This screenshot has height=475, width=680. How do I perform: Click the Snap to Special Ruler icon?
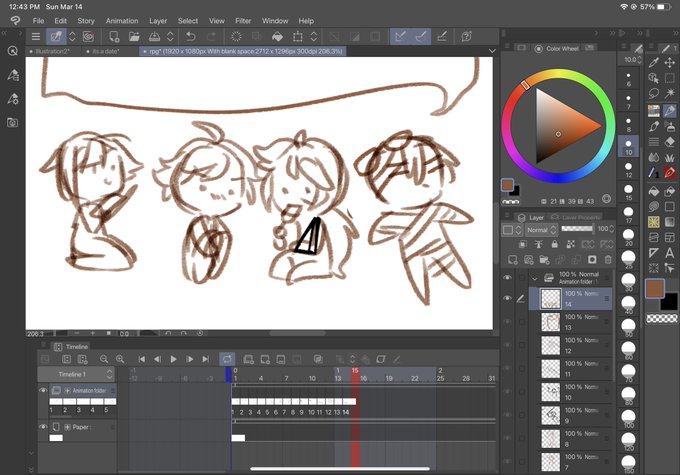(x=421, y=37)
